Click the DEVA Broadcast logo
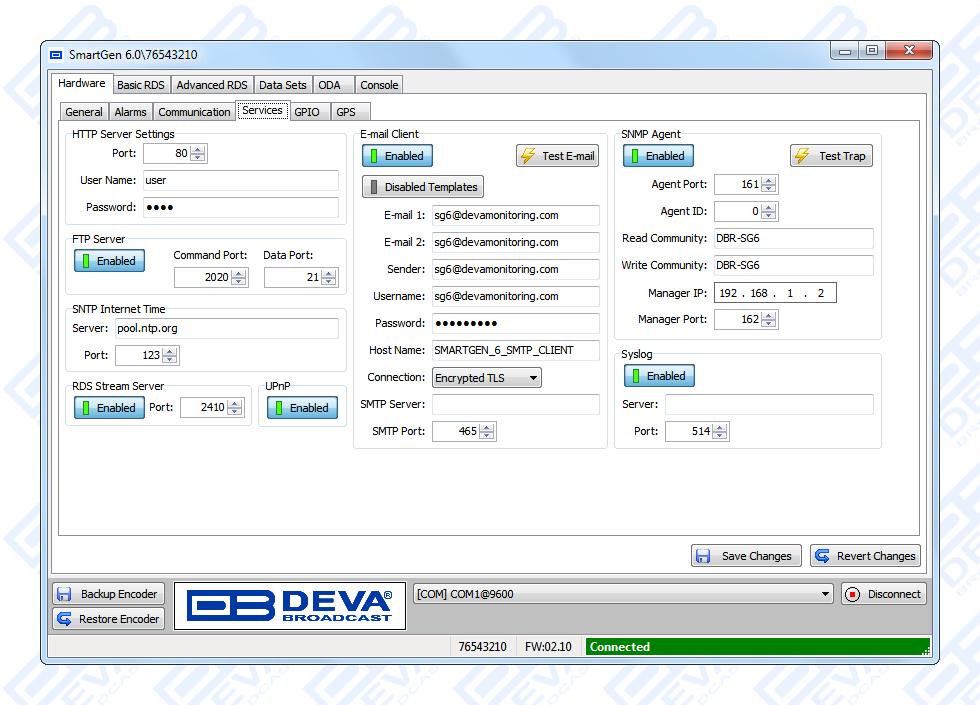Screen dimensions: 980x705 coord(290,606)
